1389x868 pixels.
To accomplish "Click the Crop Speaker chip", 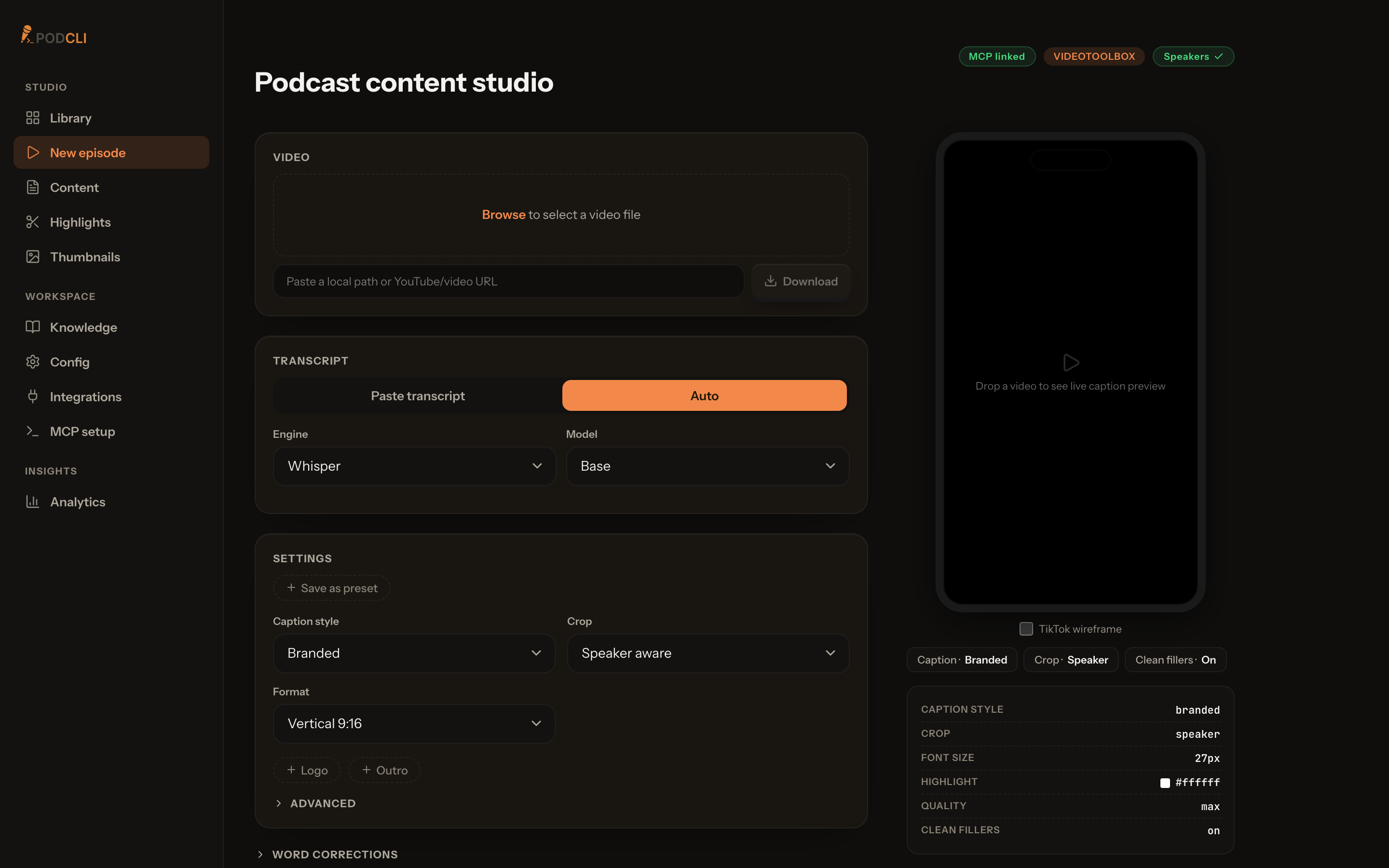I will (x=1071, y=660).
